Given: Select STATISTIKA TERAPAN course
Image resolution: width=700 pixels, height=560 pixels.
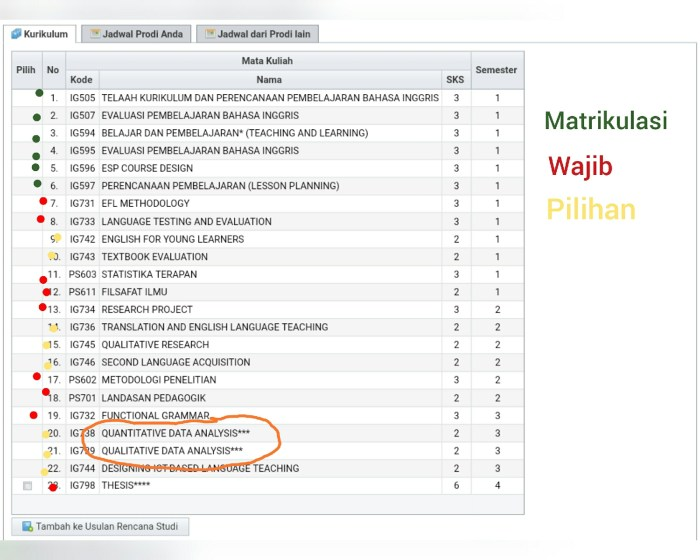Looking at the screenshot, I should pyautogui.click(x=149, y=274).
